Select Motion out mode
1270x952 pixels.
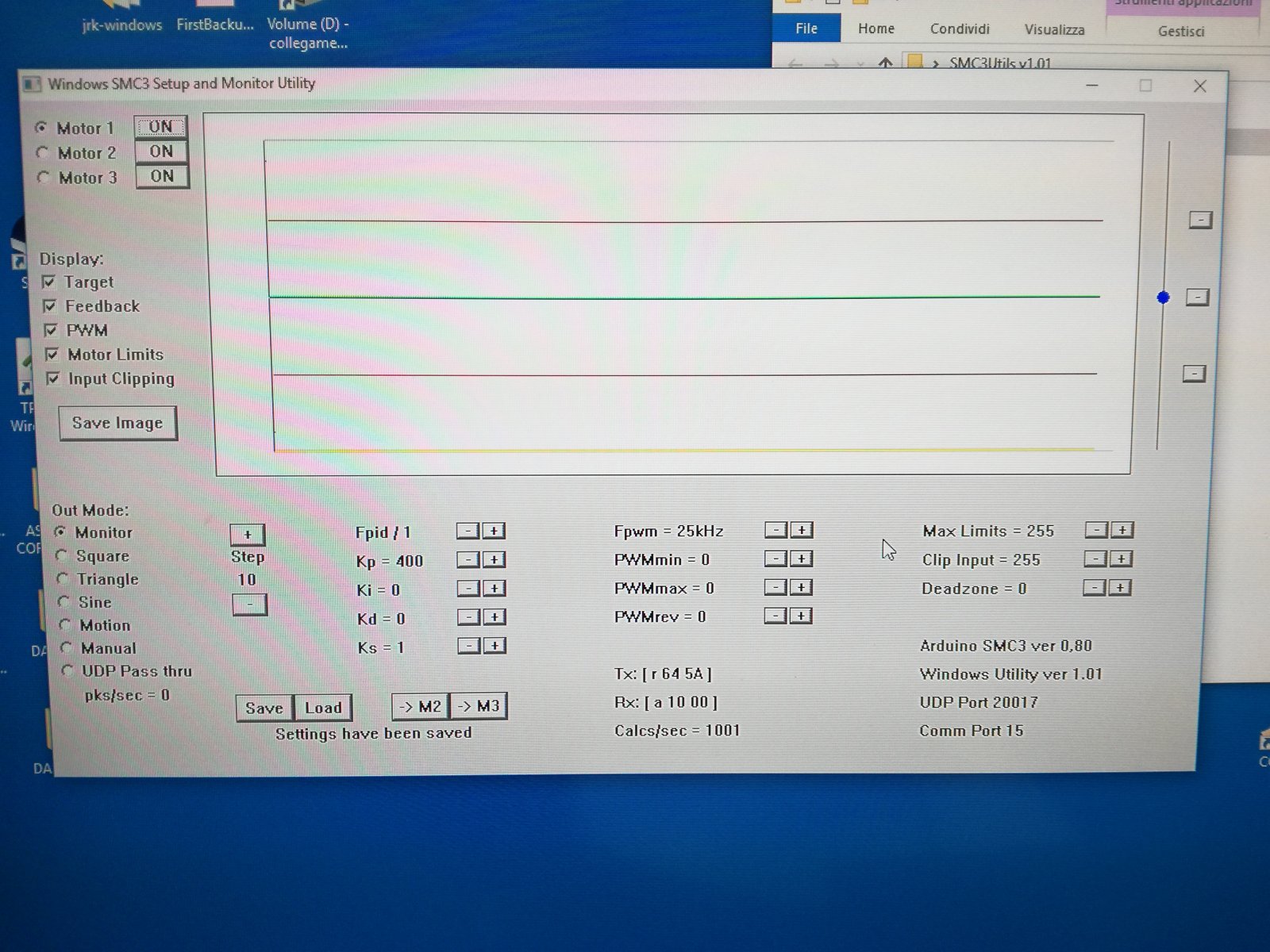[x=66, y=625]
